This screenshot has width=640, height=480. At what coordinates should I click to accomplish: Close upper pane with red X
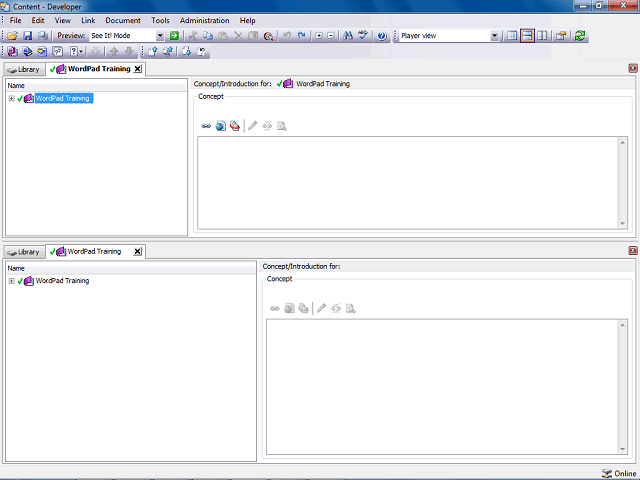click(x=633, y=68)
